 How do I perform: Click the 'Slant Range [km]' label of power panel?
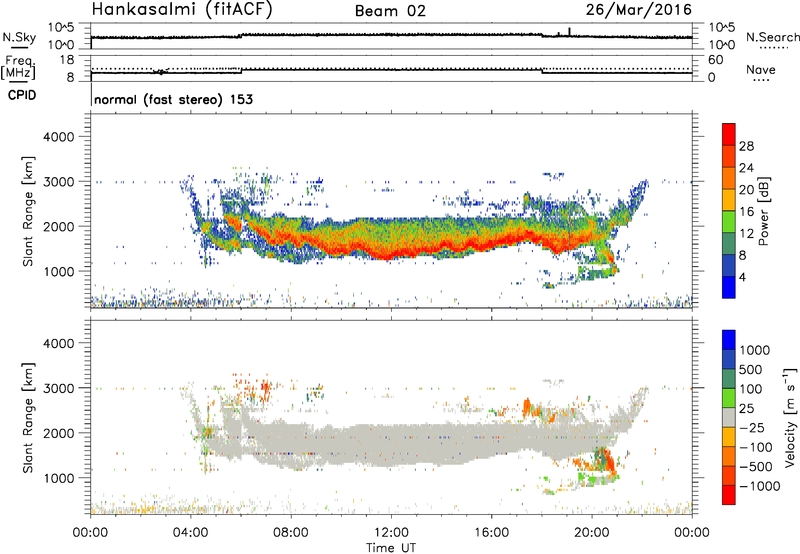28,211
